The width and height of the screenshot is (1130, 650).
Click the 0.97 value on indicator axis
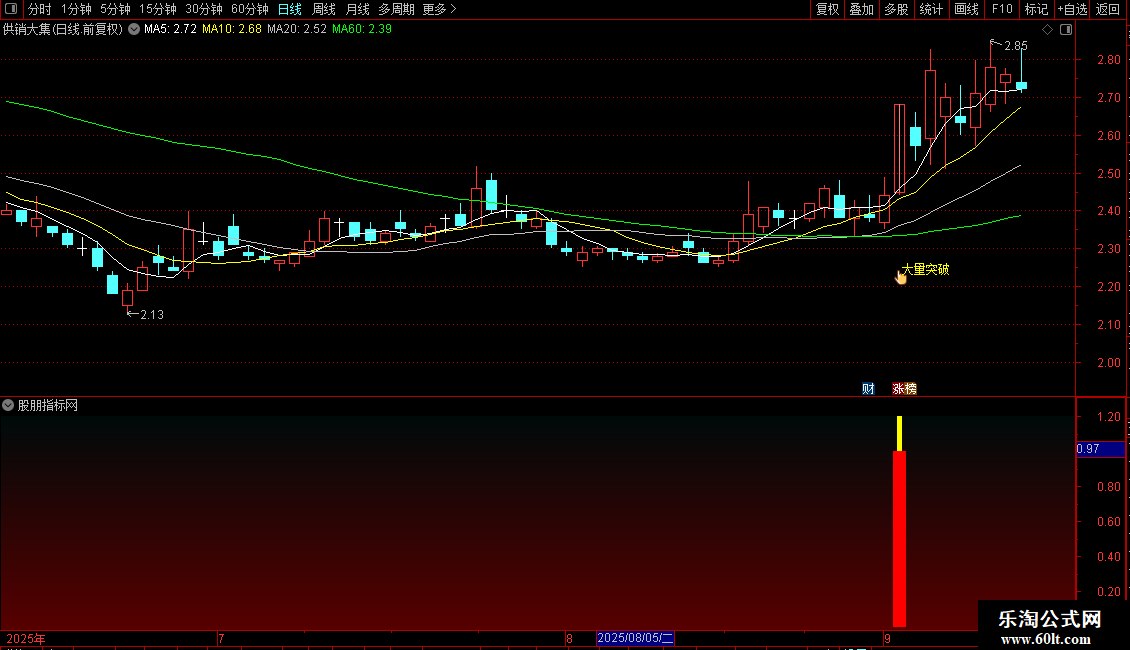[x=1087, y=449]
